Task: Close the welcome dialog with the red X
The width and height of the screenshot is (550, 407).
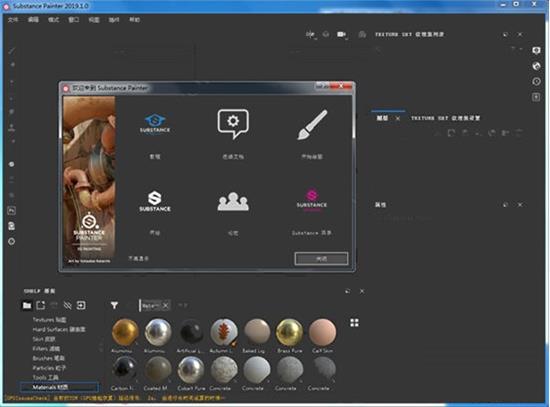Action: (x=341, y=86)
